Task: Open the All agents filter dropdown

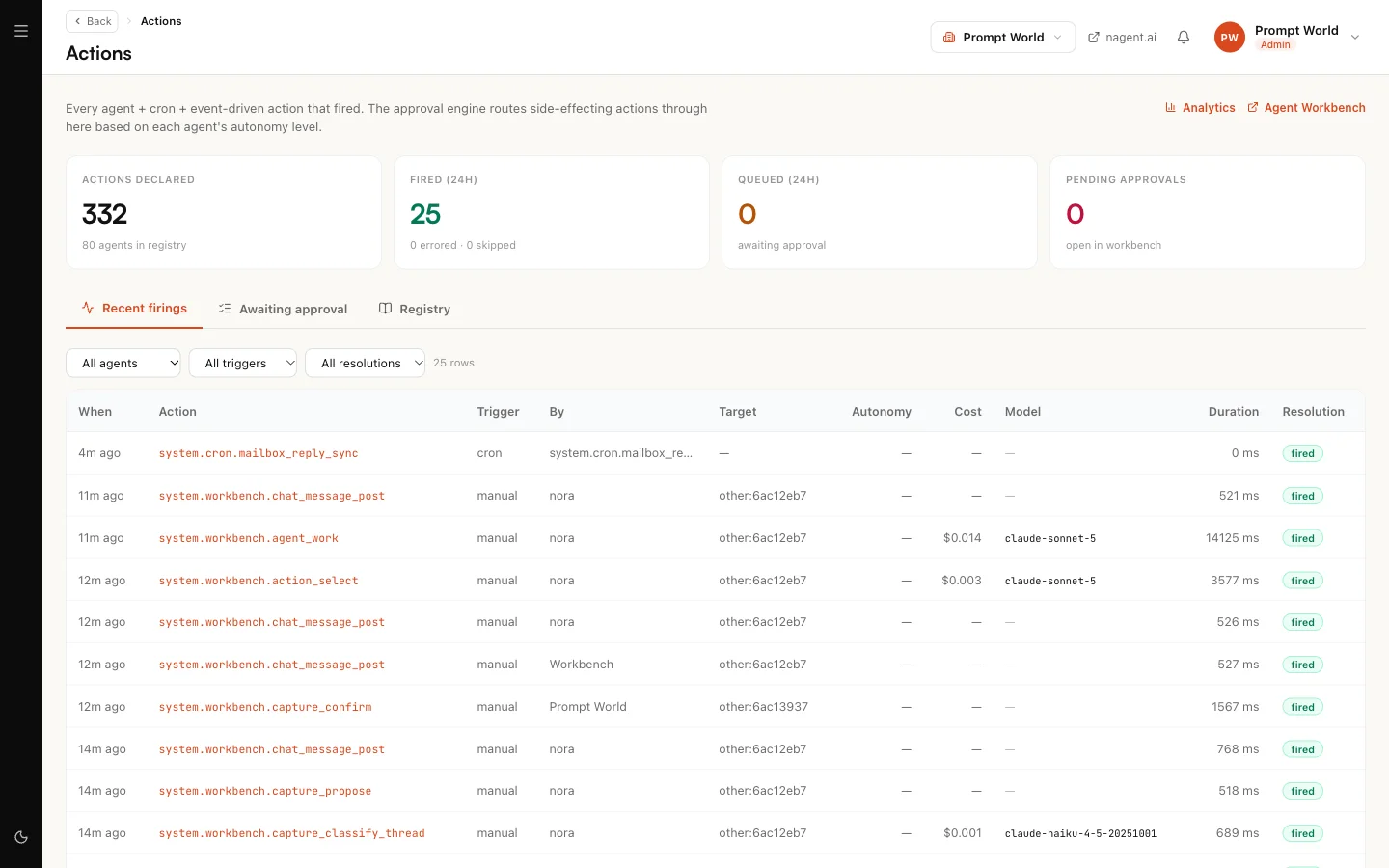Action: [x=123, y=363]
